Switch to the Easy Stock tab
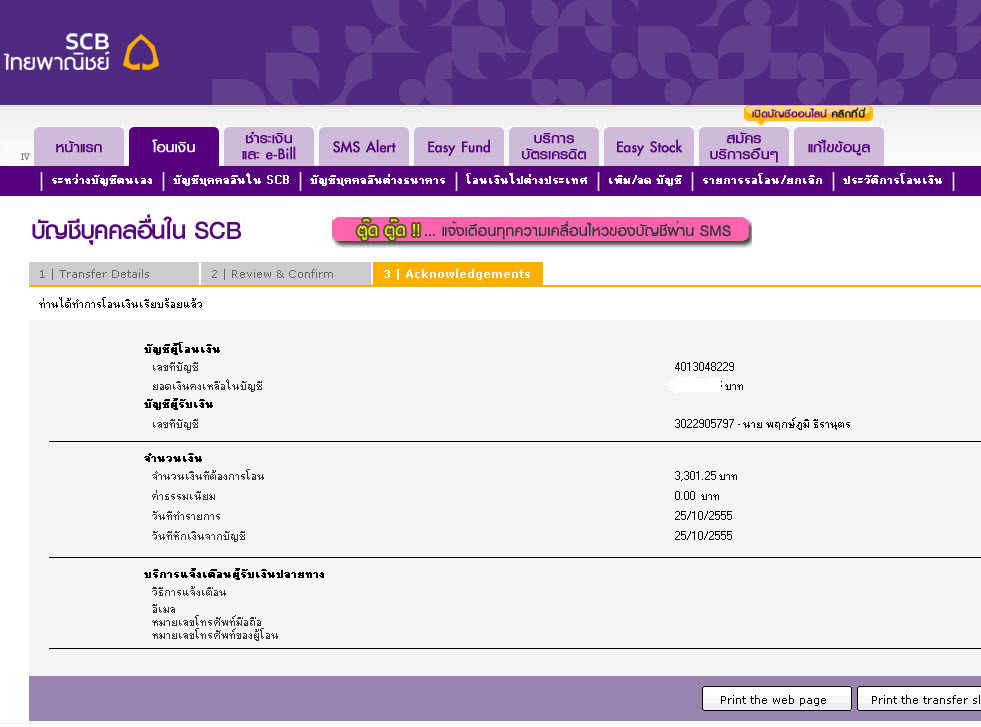981x727 pixels. (649, 147)
